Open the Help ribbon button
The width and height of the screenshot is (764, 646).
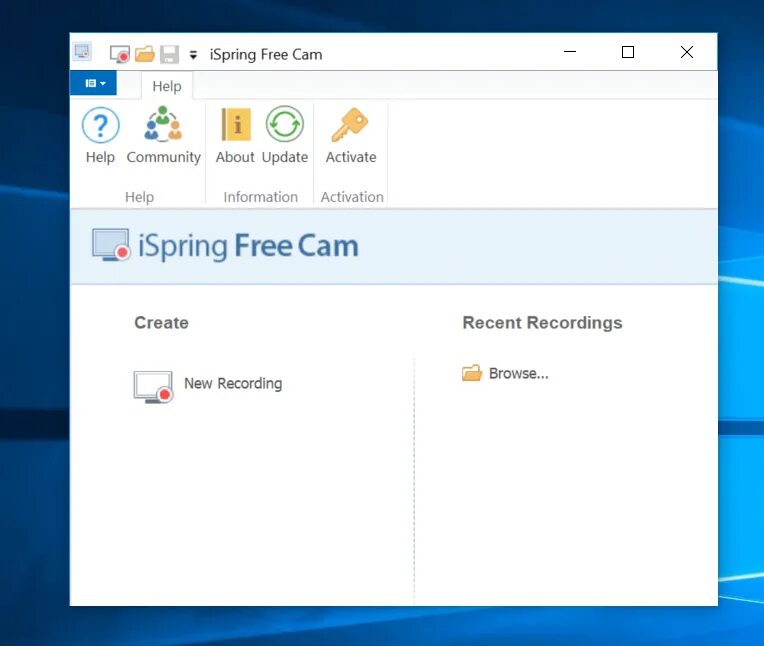coord(100,135)
